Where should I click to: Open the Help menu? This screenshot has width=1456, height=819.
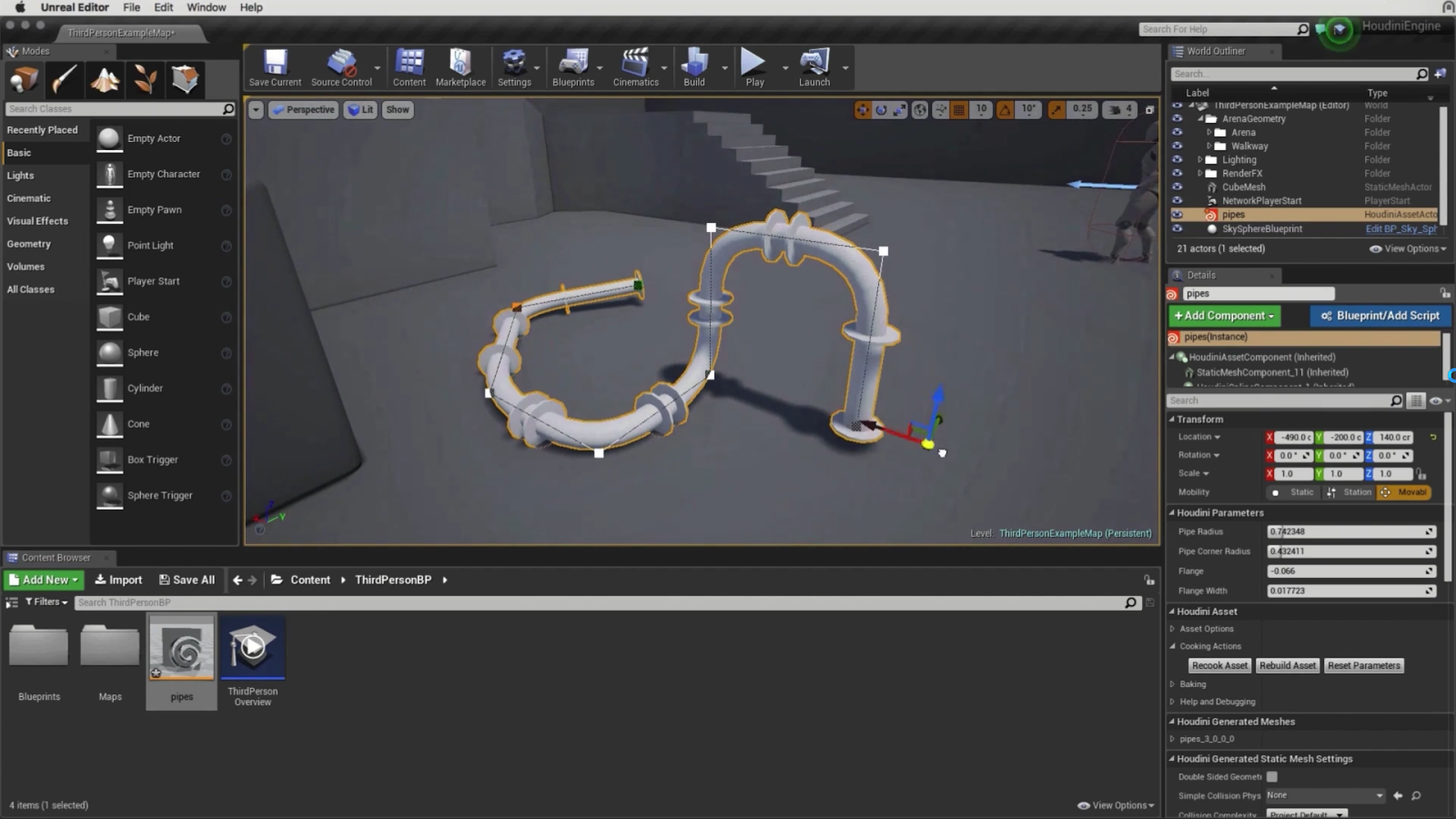(251, 7)
